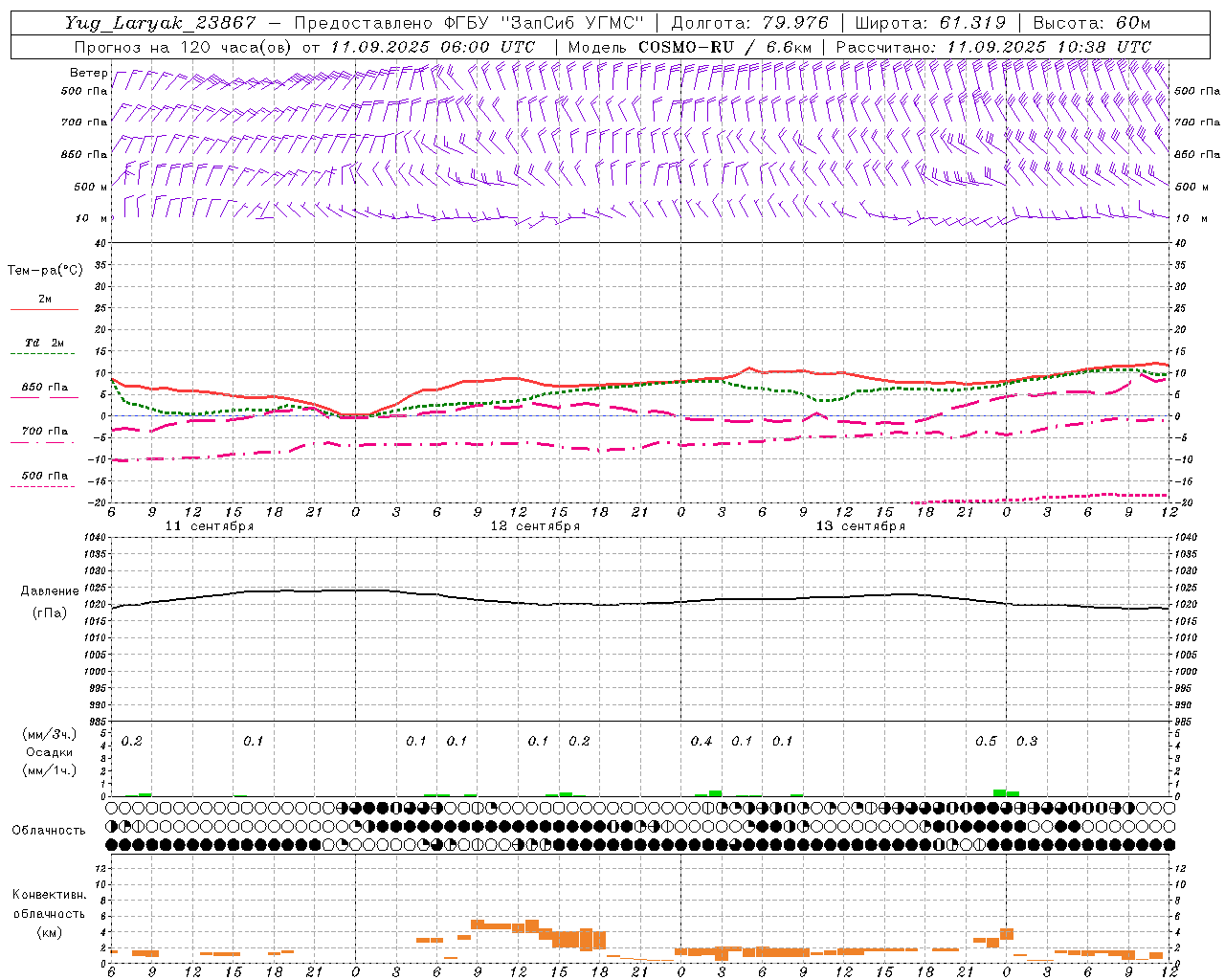
Task: Click 985 on the left pressure axis
Action: (x=98, y=722)
